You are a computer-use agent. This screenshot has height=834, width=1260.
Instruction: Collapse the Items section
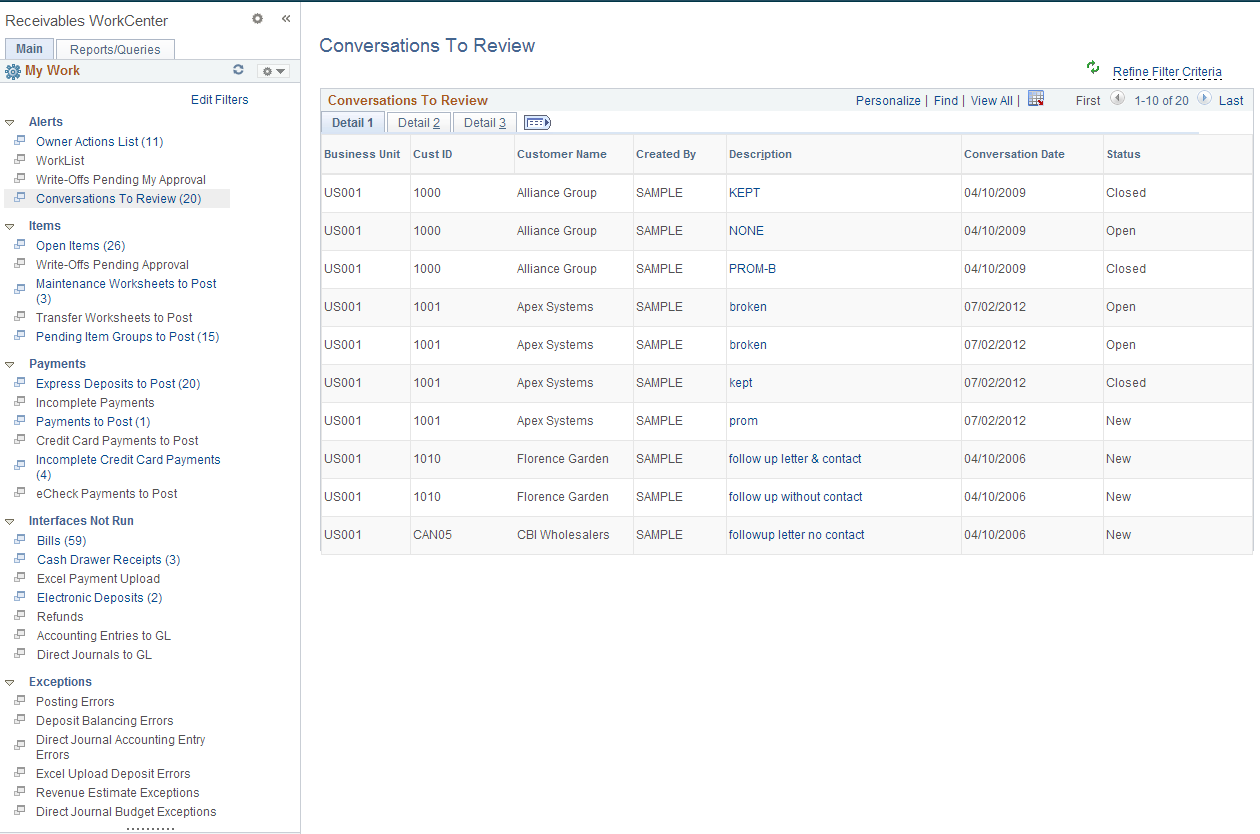coord(10,226)
